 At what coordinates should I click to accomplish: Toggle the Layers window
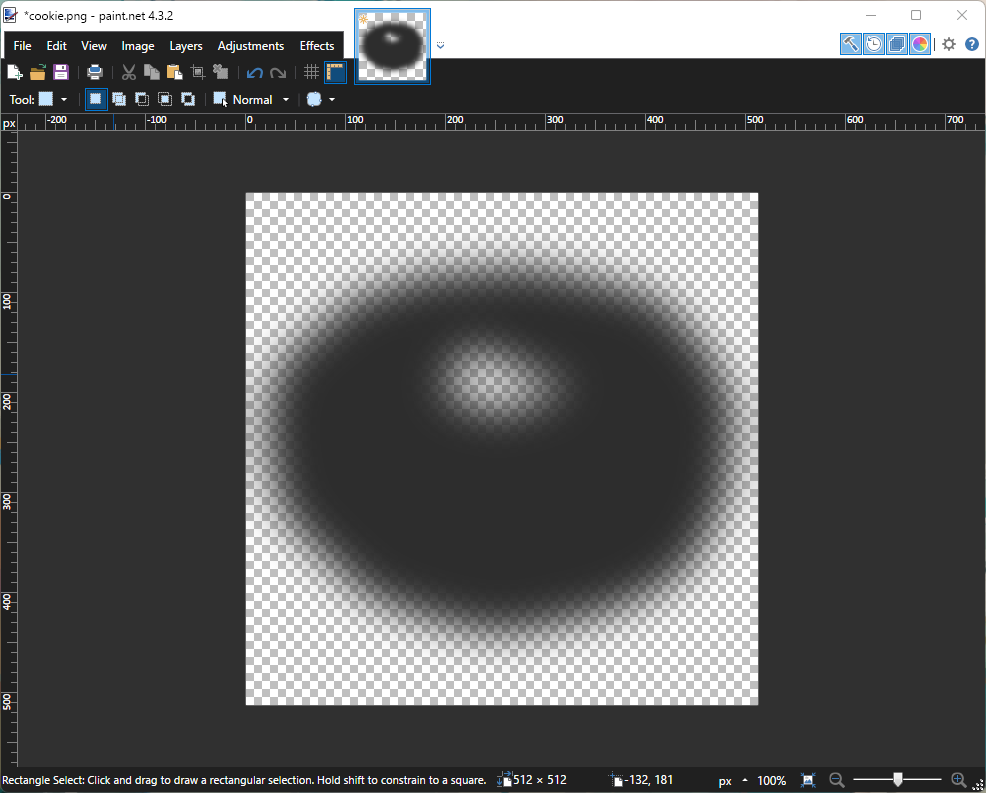pos(897,44)
